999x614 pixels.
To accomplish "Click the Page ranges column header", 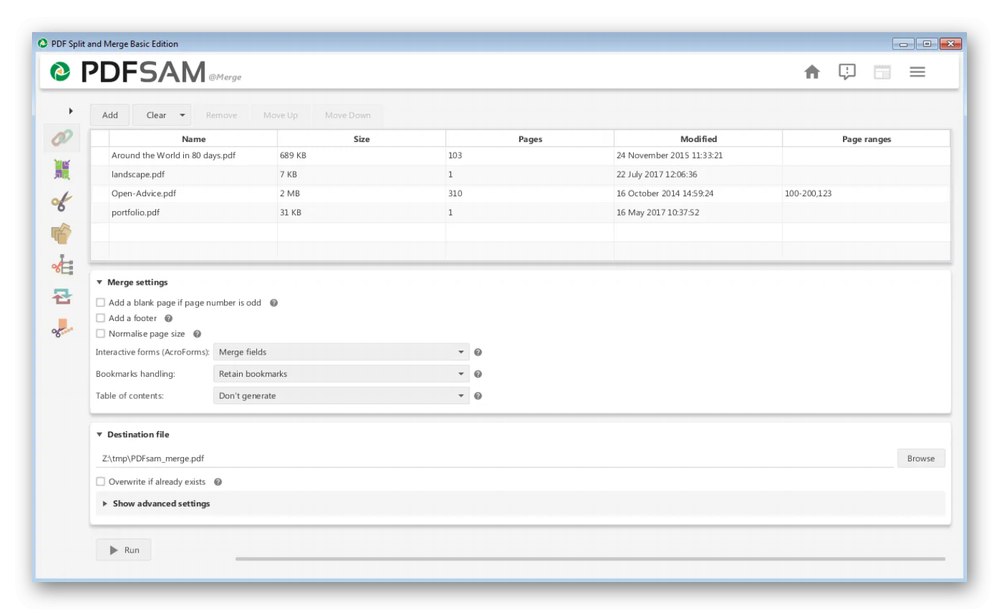I will (866, 139).
